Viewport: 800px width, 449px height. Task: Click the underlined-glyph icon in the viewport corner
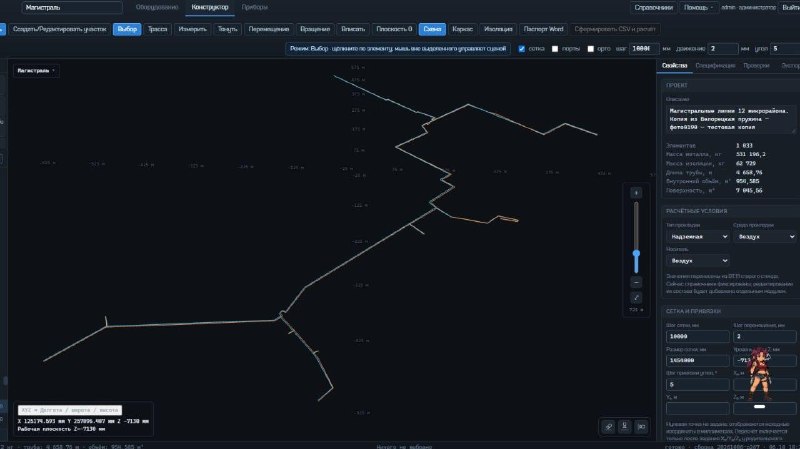(x=624, y=427)
